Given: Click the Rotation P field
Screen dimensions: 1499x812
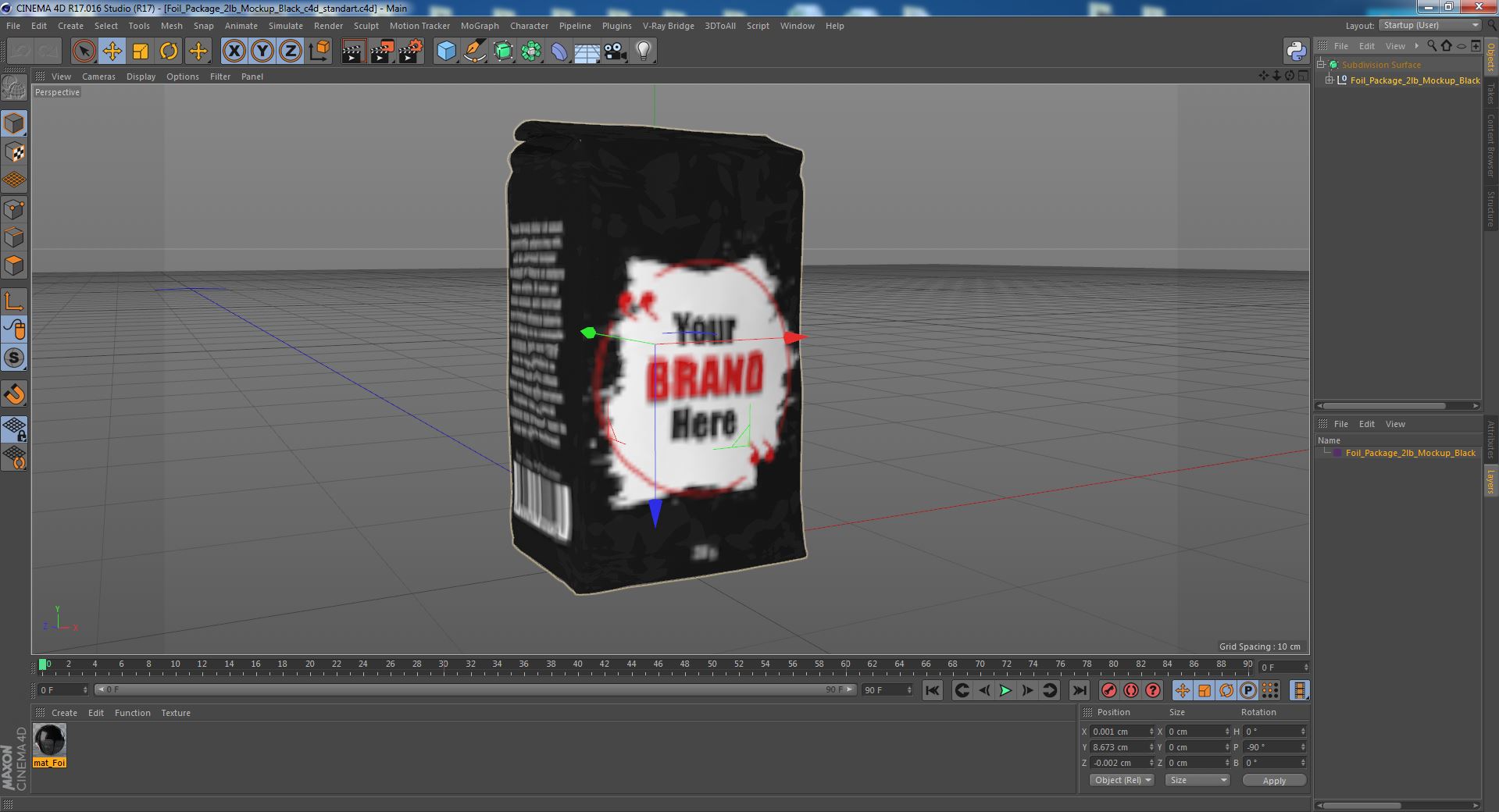Looking at the screenshot, I should pyautogui.click(x=1275, y=747).
